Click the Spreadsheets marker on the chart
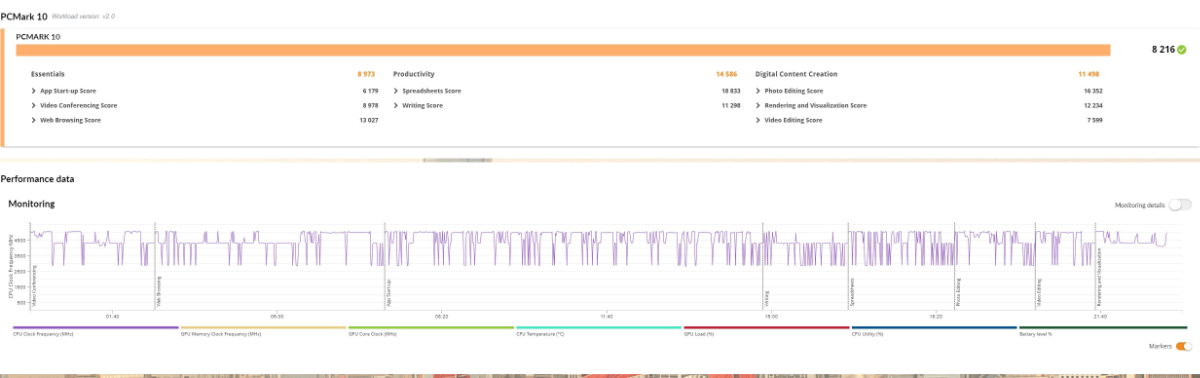 [853, 293]
